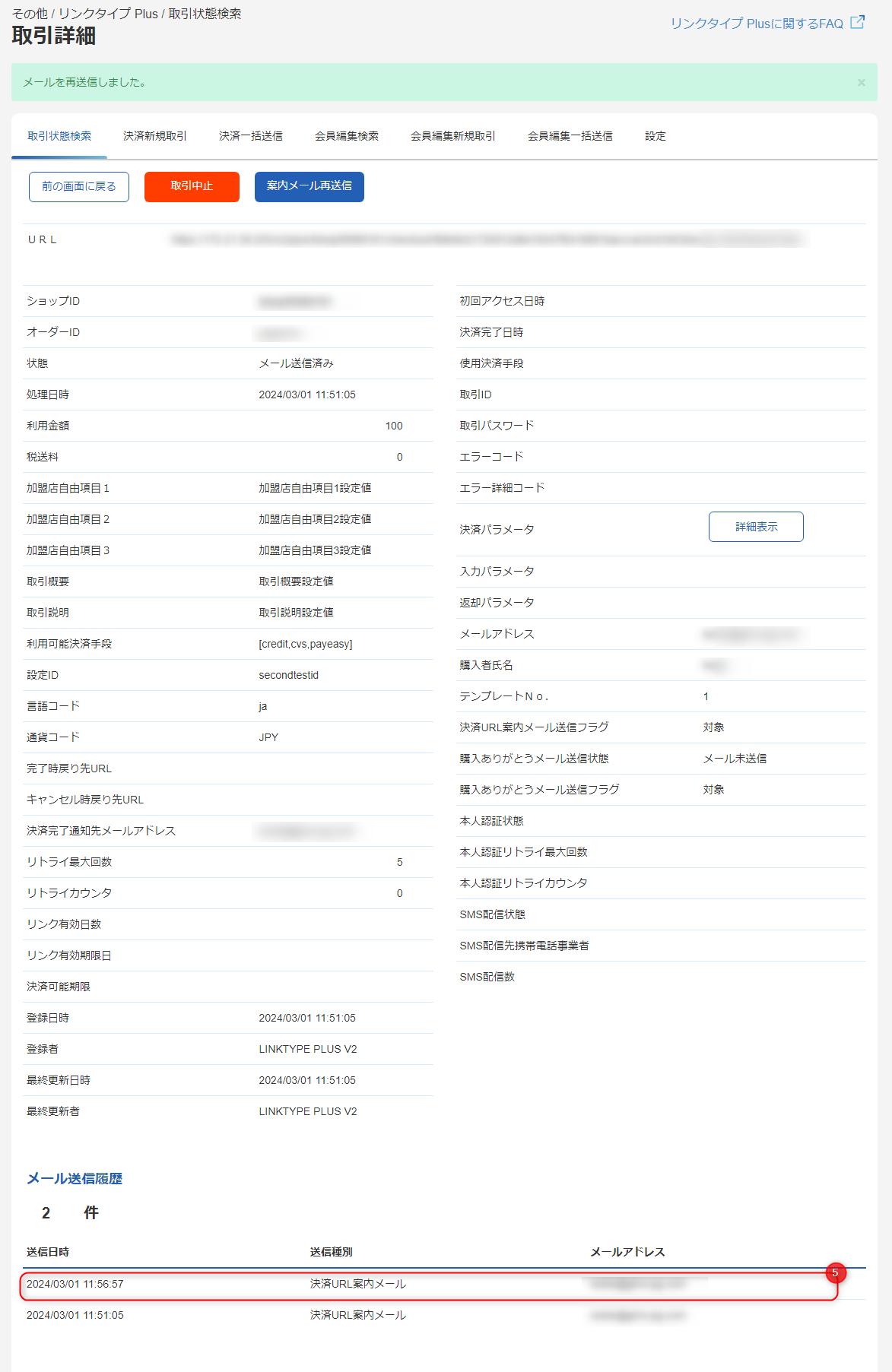Viewport: 892px width, 1372px height.
Task: Click the 加盟店自由項目1設定値 value
Action: [x=316, y=488]
